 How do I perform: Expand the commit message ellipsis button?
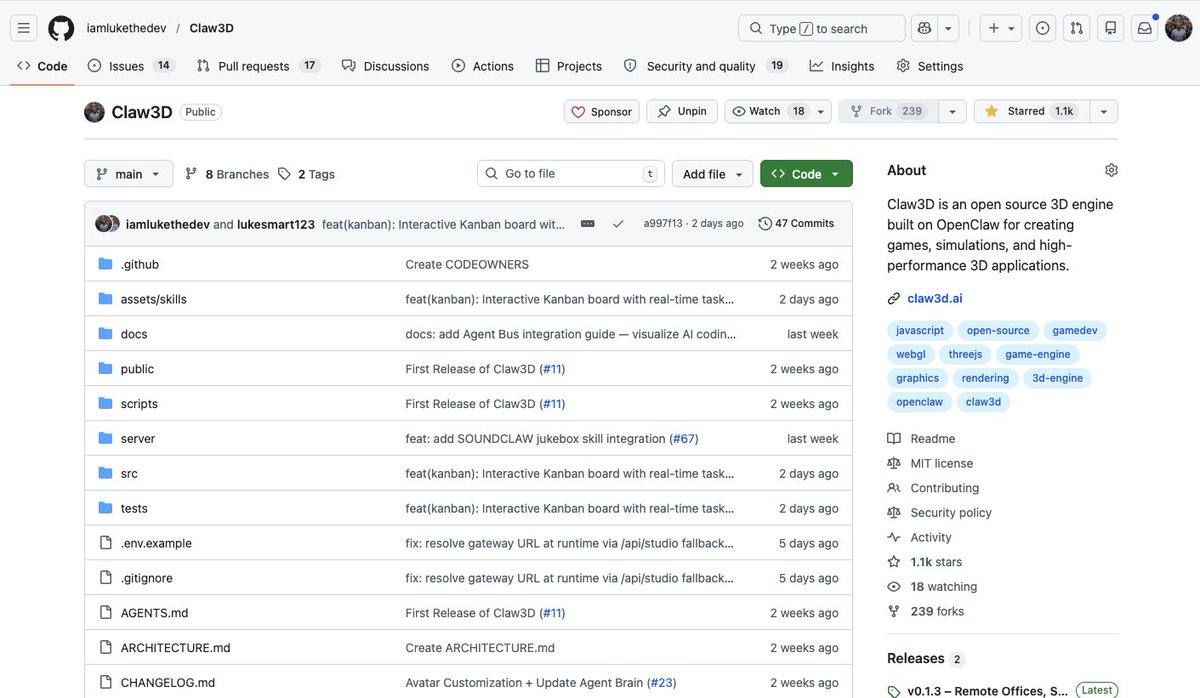click(587, 223)
